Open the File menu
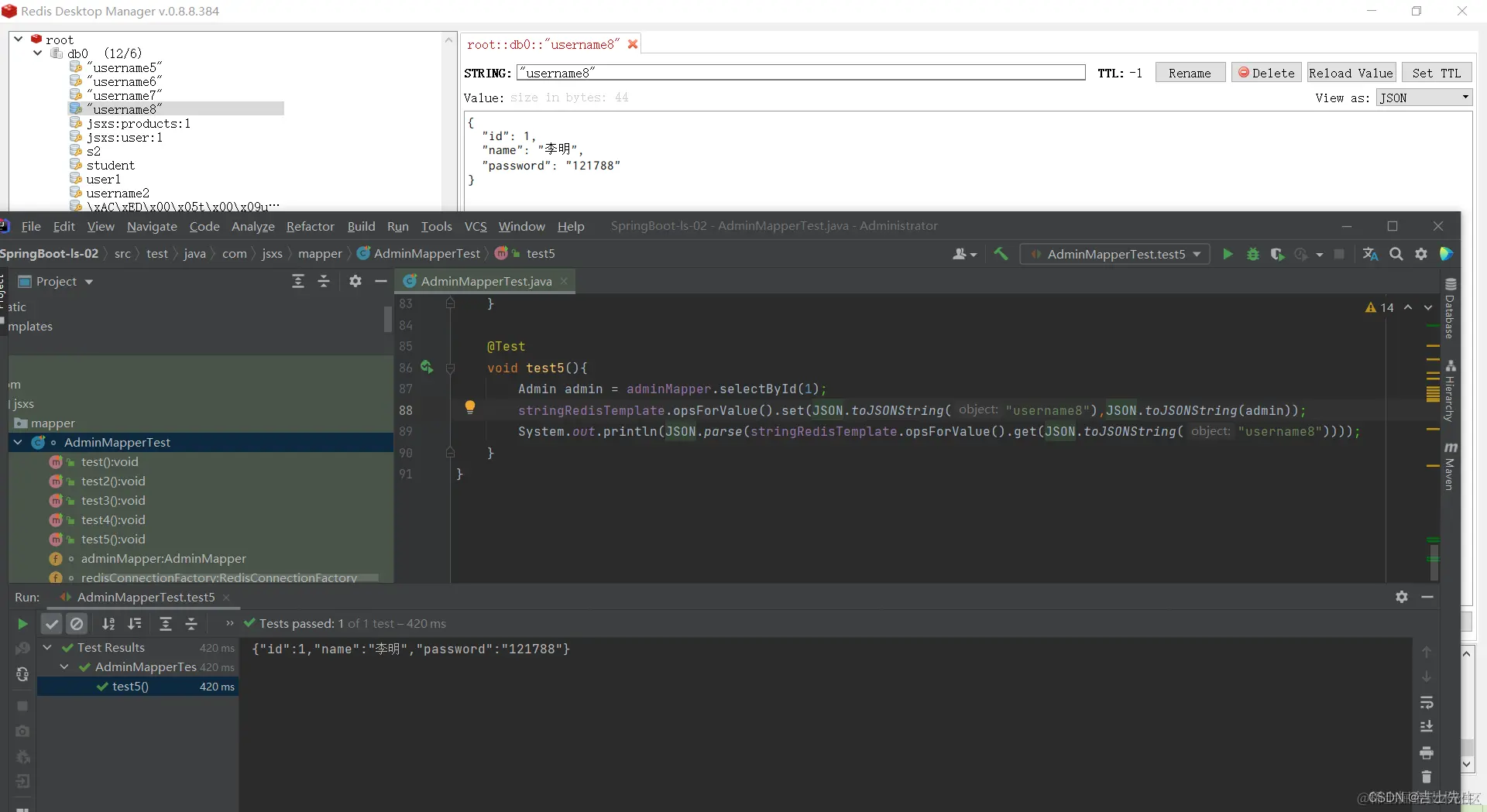 (x=31, y=226)
